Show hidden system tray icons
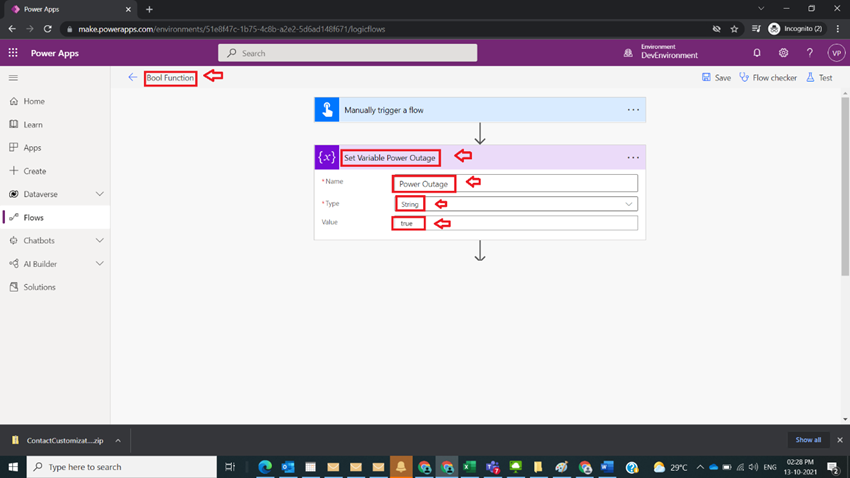 click(700, 467)
